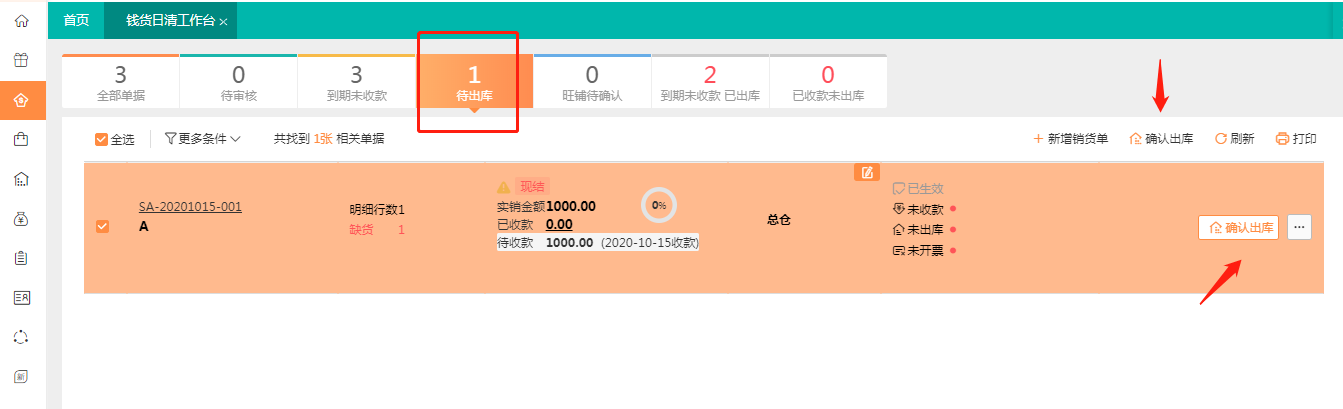Click the 未出库 status icon

pyautogui.click(x=898, y=229)
